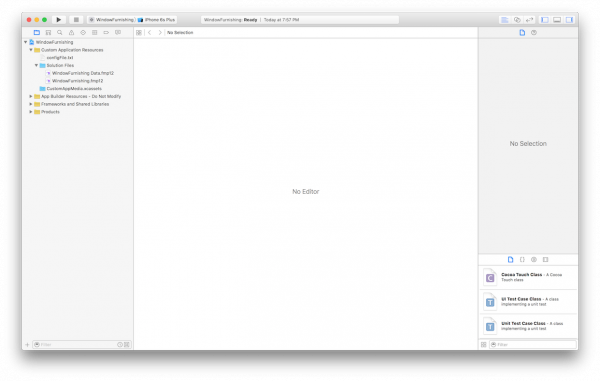Select WindowFurnishing.fmp12 file
Screen dimensions: 600x381
pyautogui.click(x=77, y=81)
